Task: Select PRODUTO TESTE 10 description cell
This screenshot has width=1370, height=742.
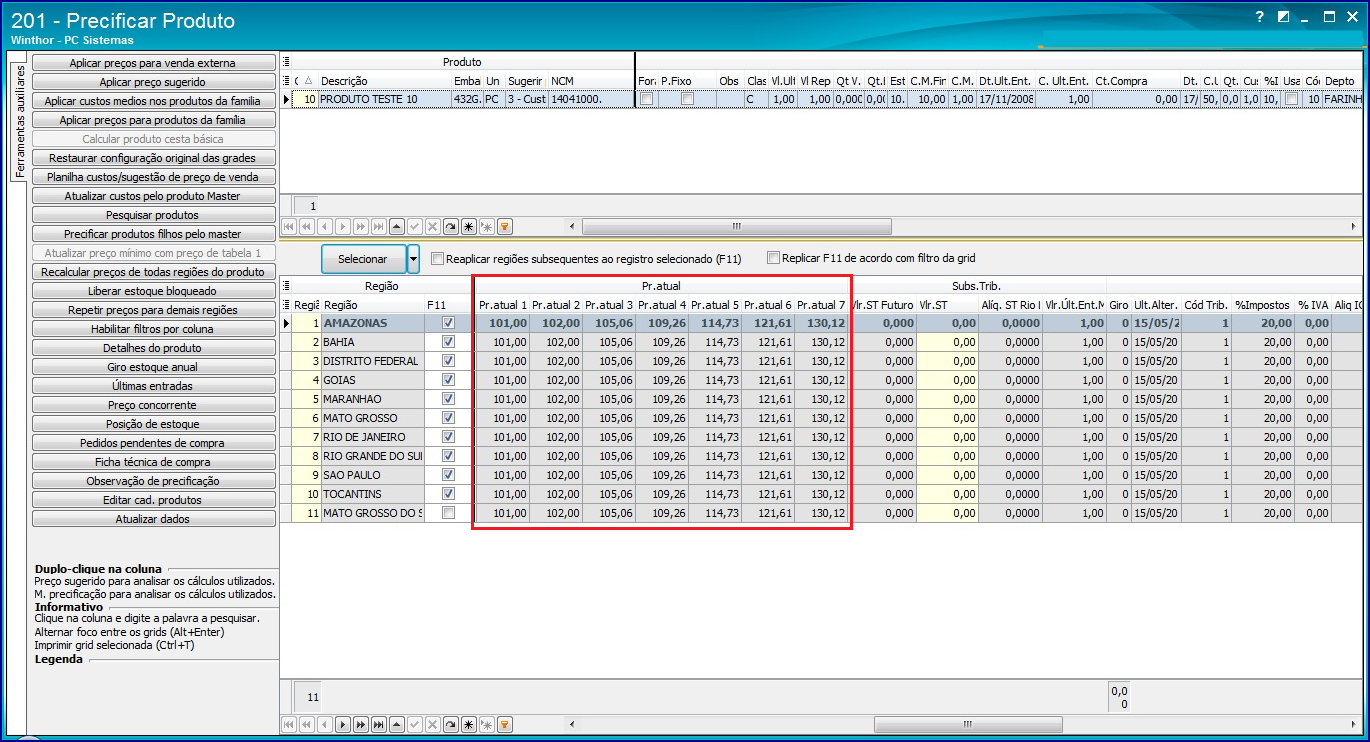Action: pos(384,99)
